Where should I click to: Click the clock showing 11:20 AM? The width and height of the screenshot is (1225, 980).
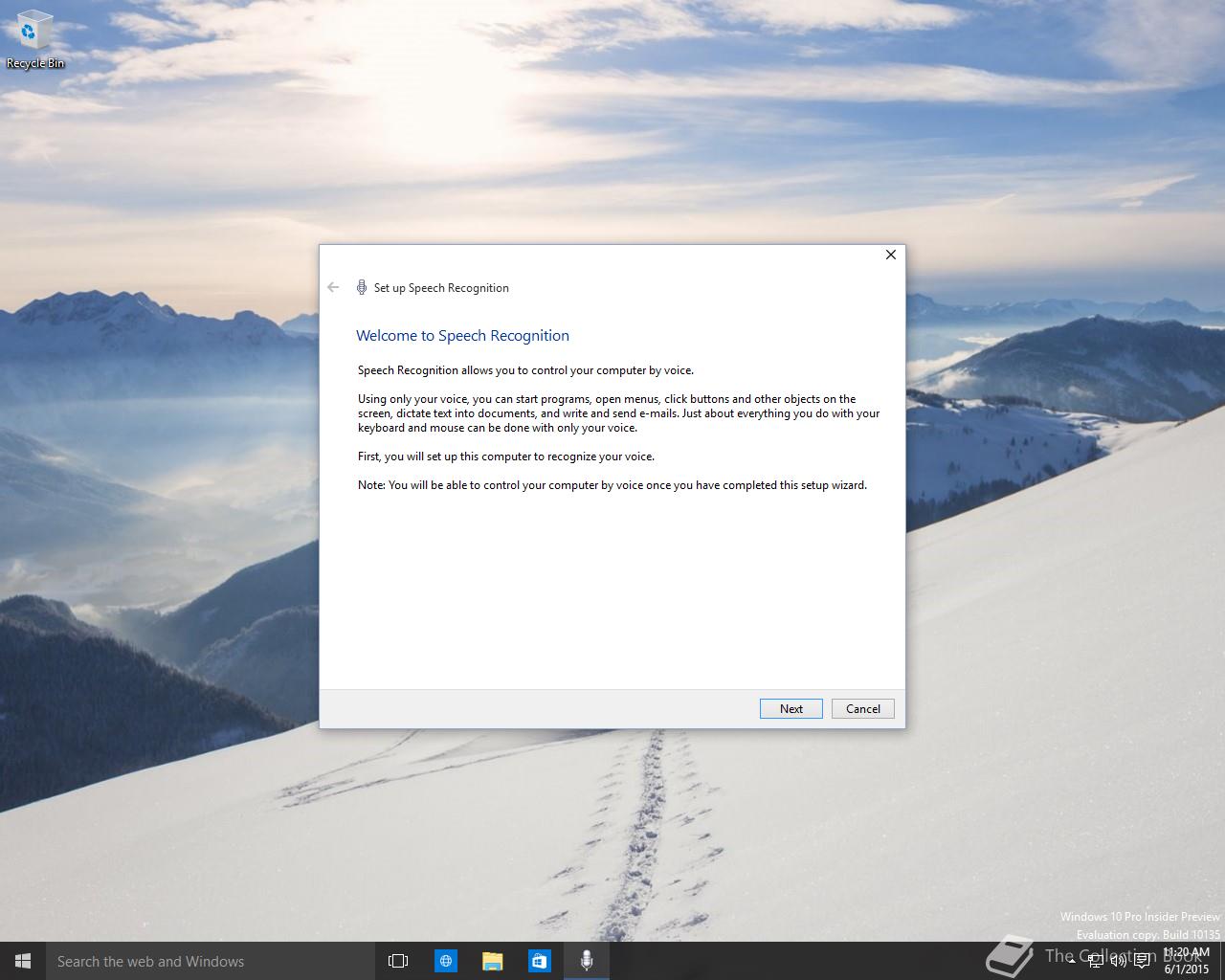pos(1187,961)
